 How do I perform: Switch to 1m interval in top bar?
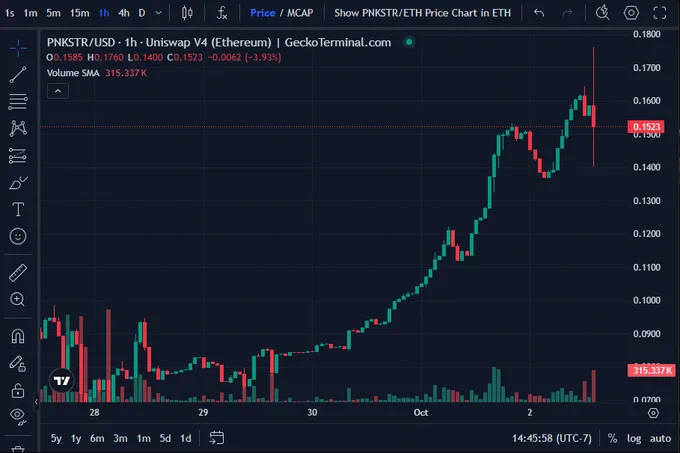(30, 13)
